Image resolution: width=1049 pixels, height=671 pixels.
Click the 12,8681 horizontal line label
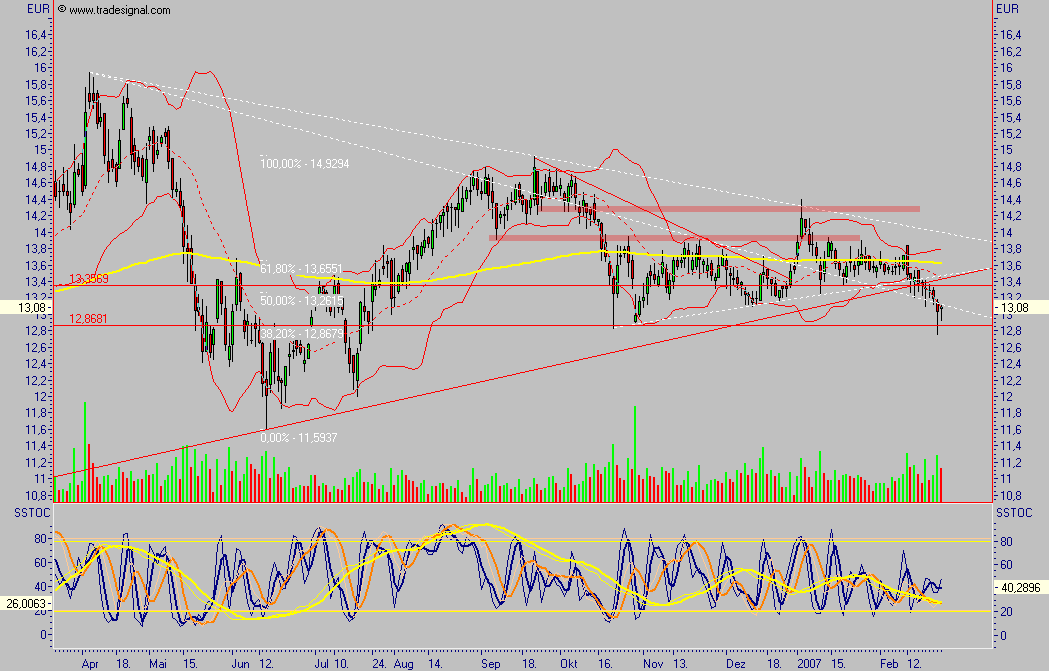point(89,319)
